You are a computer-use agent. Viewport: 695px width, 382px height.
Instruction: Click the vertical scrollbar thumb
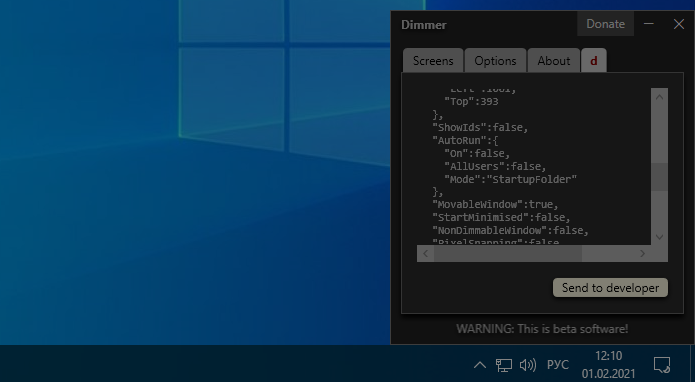coord(659,177)
